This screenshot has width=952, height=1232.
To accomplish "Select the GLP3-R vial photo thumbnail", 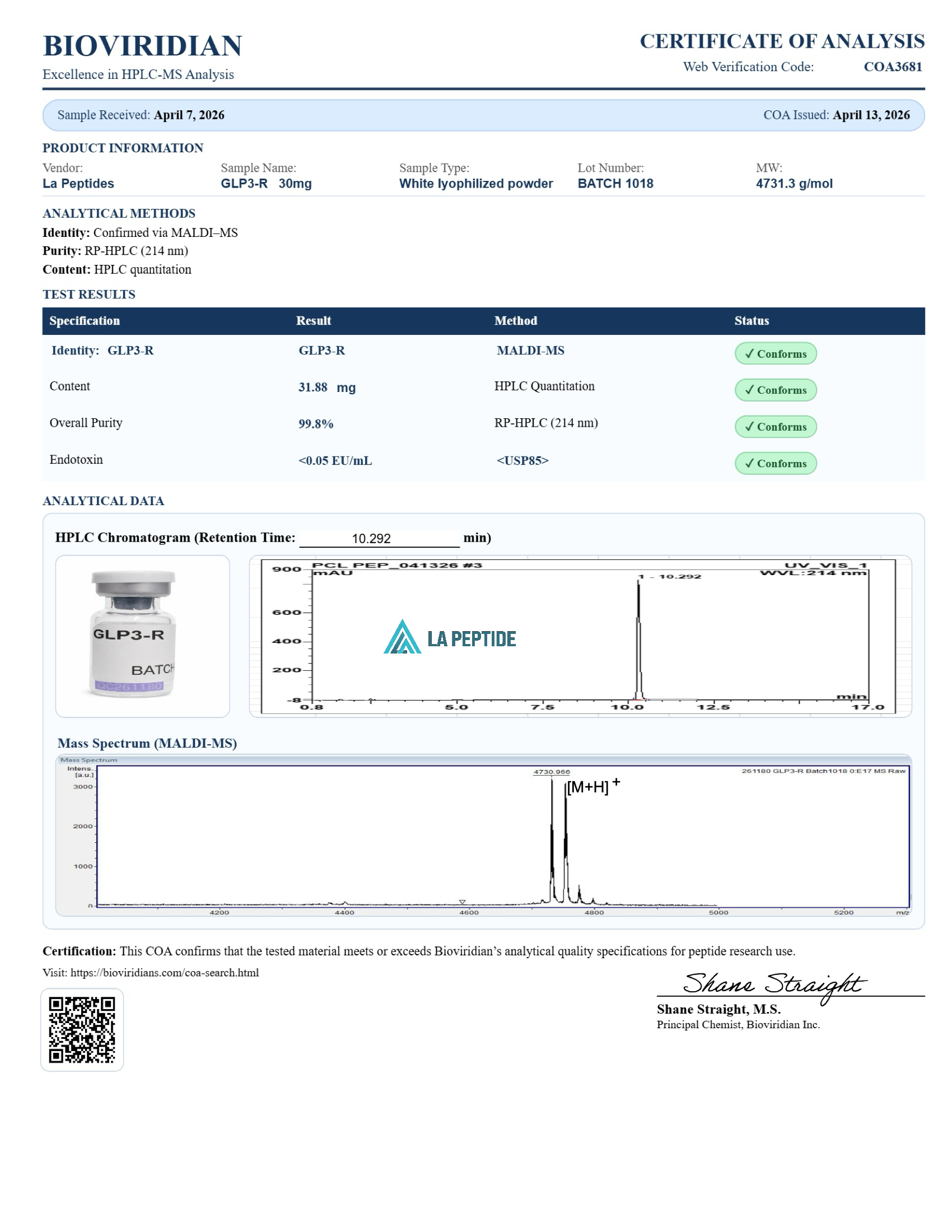I will point(142,636).
